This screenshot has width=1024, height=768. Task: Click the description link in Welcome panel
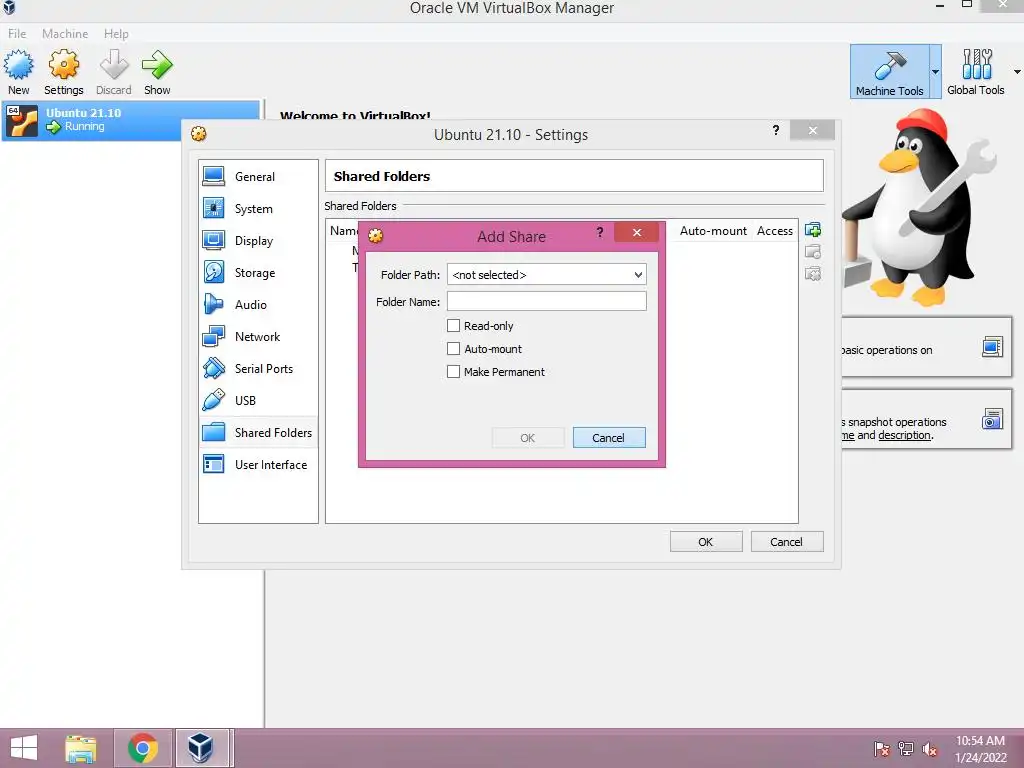(x=904, y=435)
